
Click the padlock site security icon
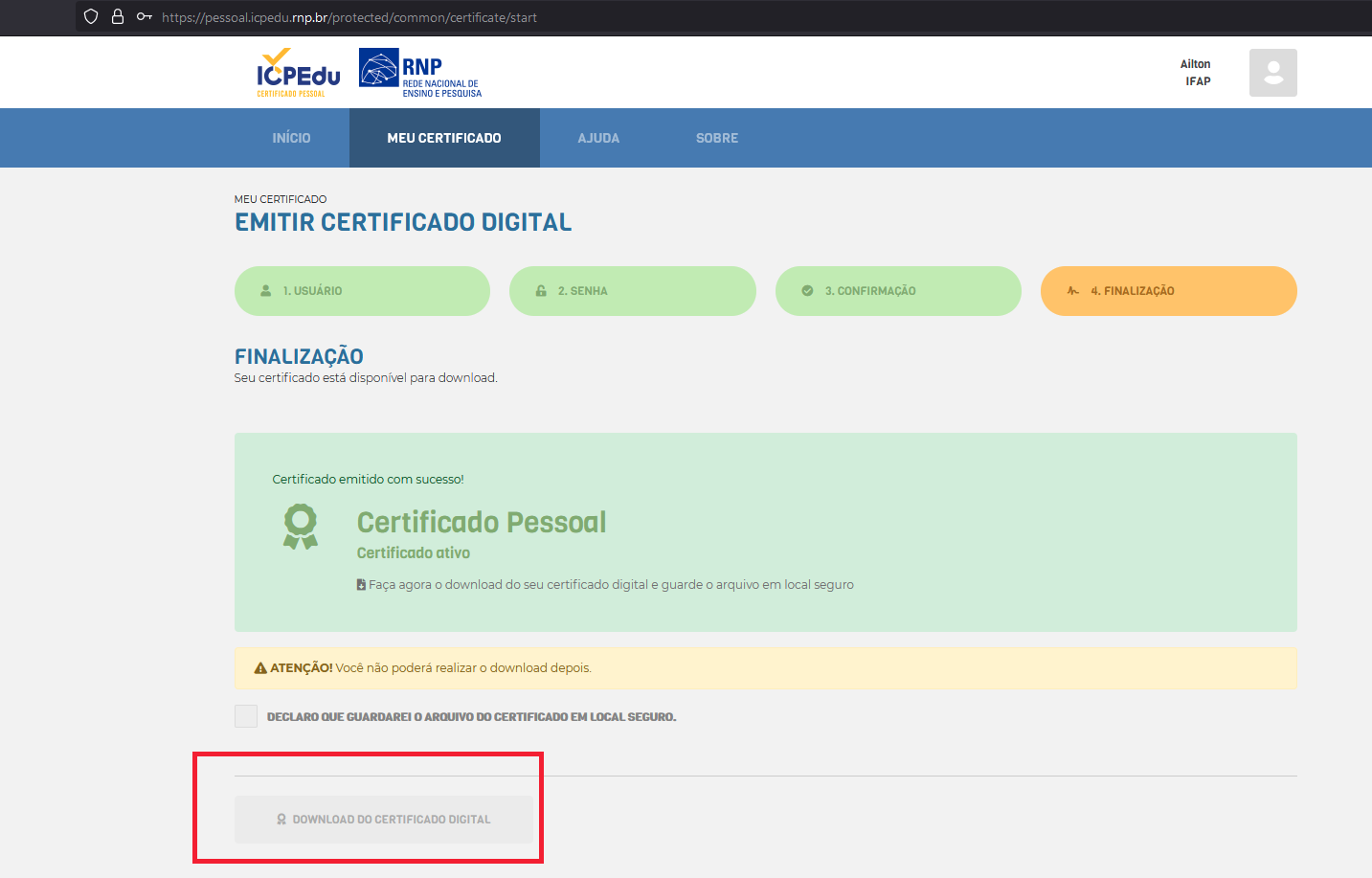(x=118, y=17)
